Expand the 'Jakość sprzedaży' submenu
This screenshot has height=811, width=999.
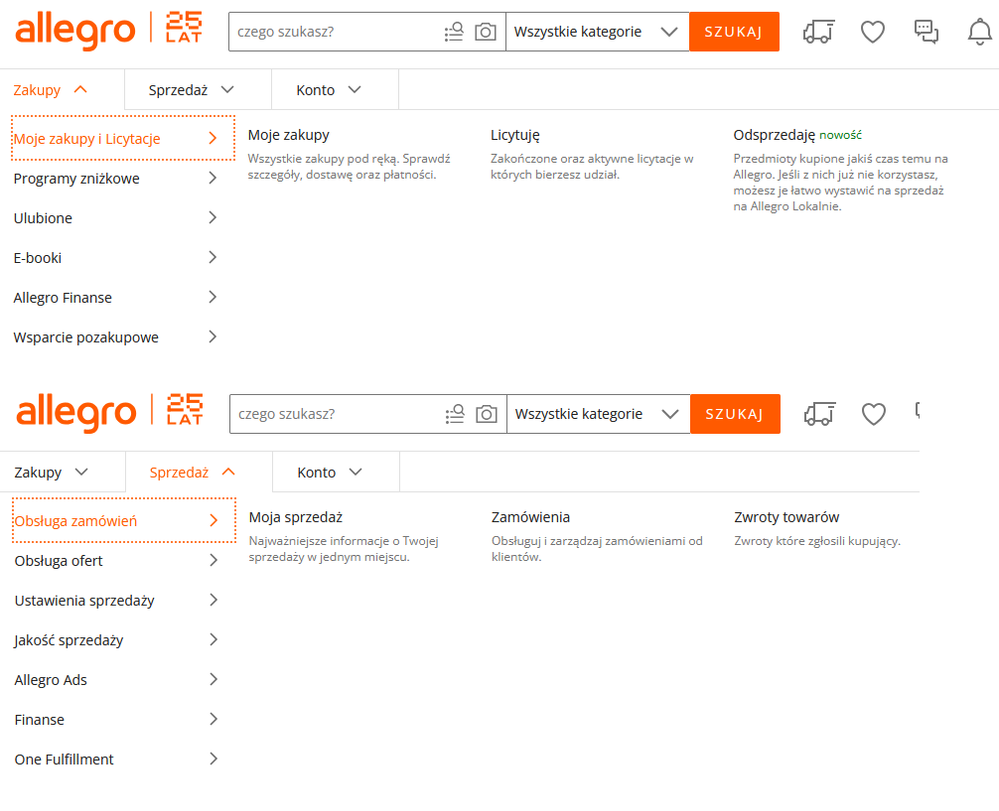[117, 640]
